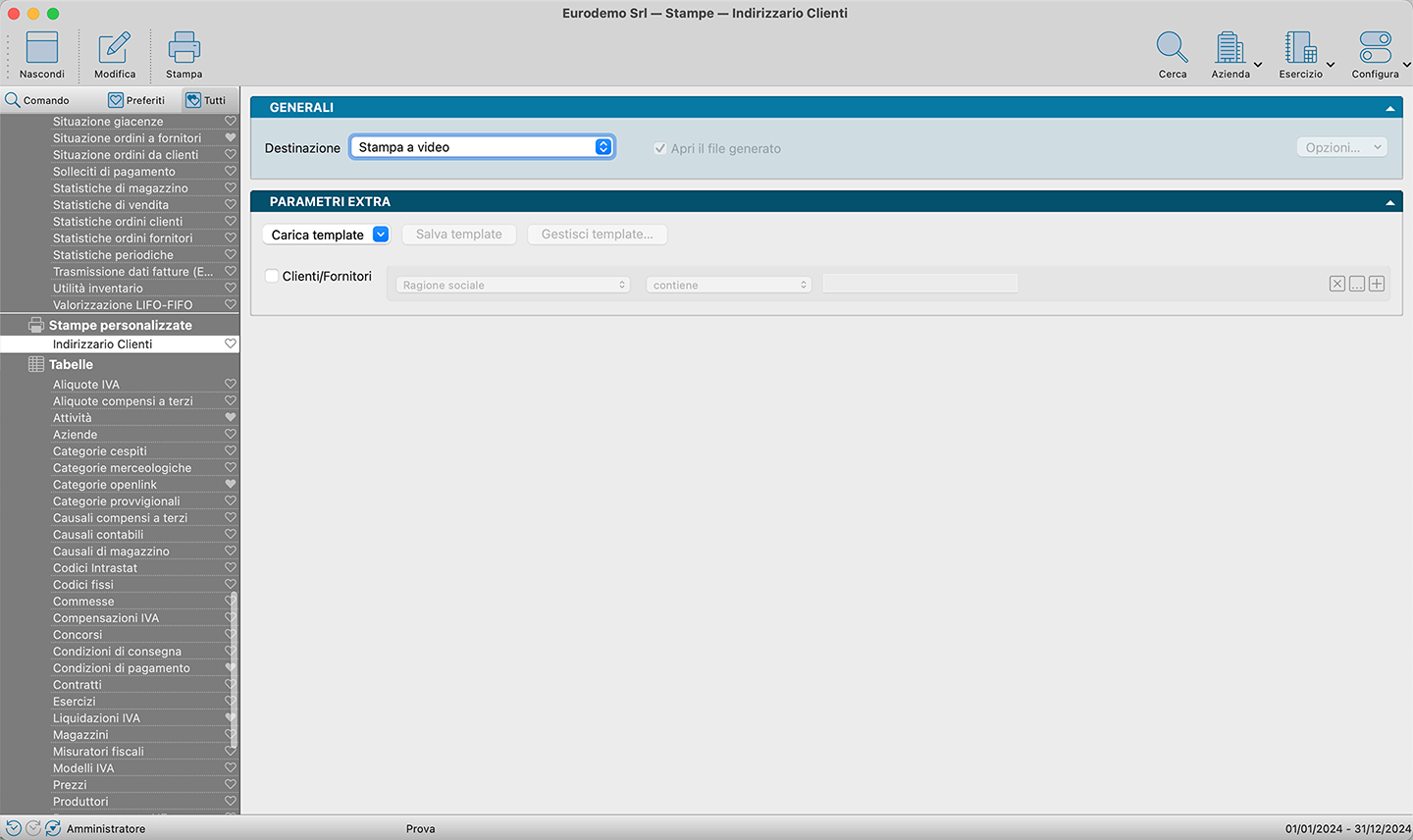
Task: Remove the filter row with X icon
Action: point(1337,284)
